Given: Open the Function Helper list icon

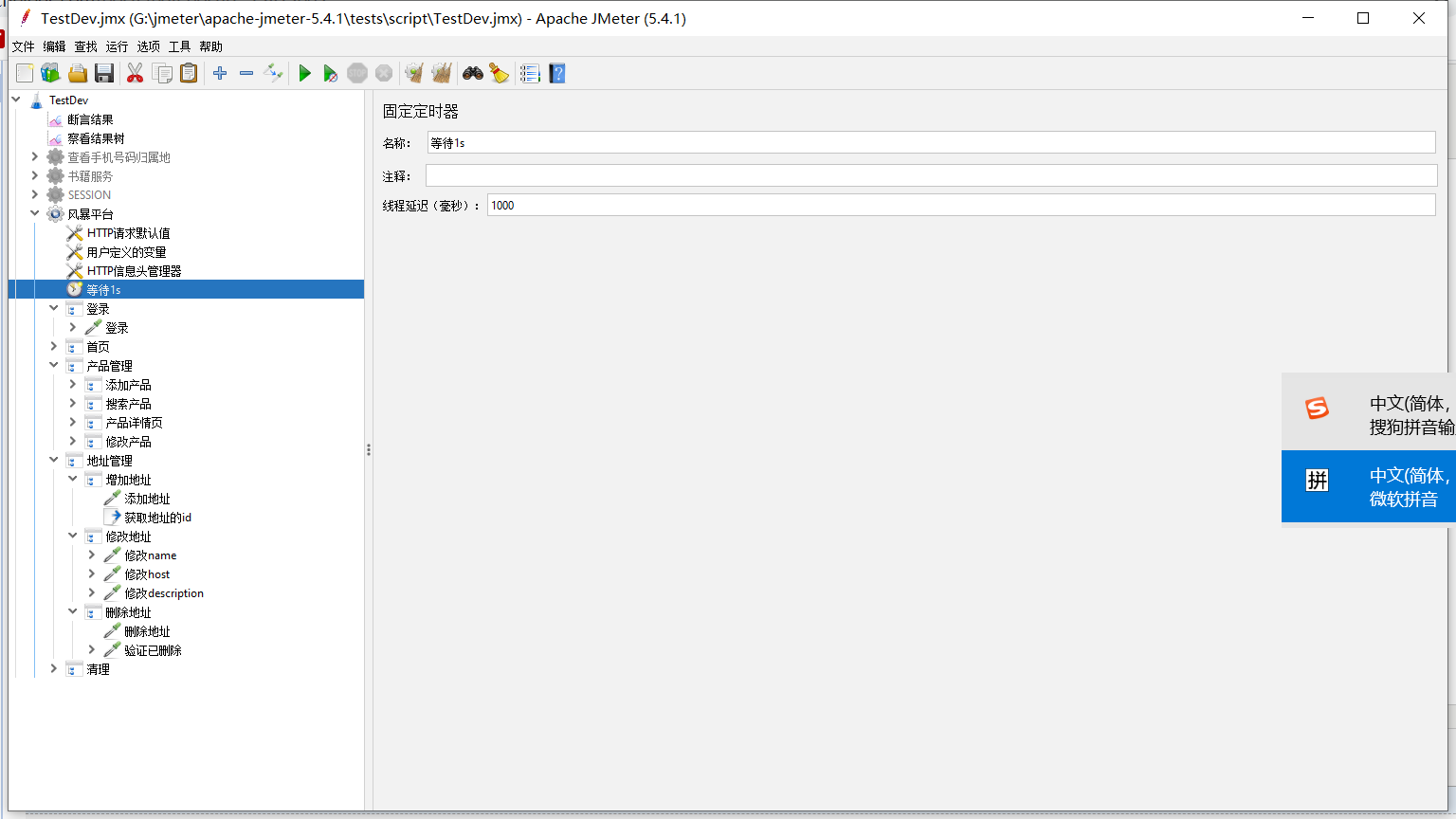Looking at the screenshot, I should click(x=530, y=73).
